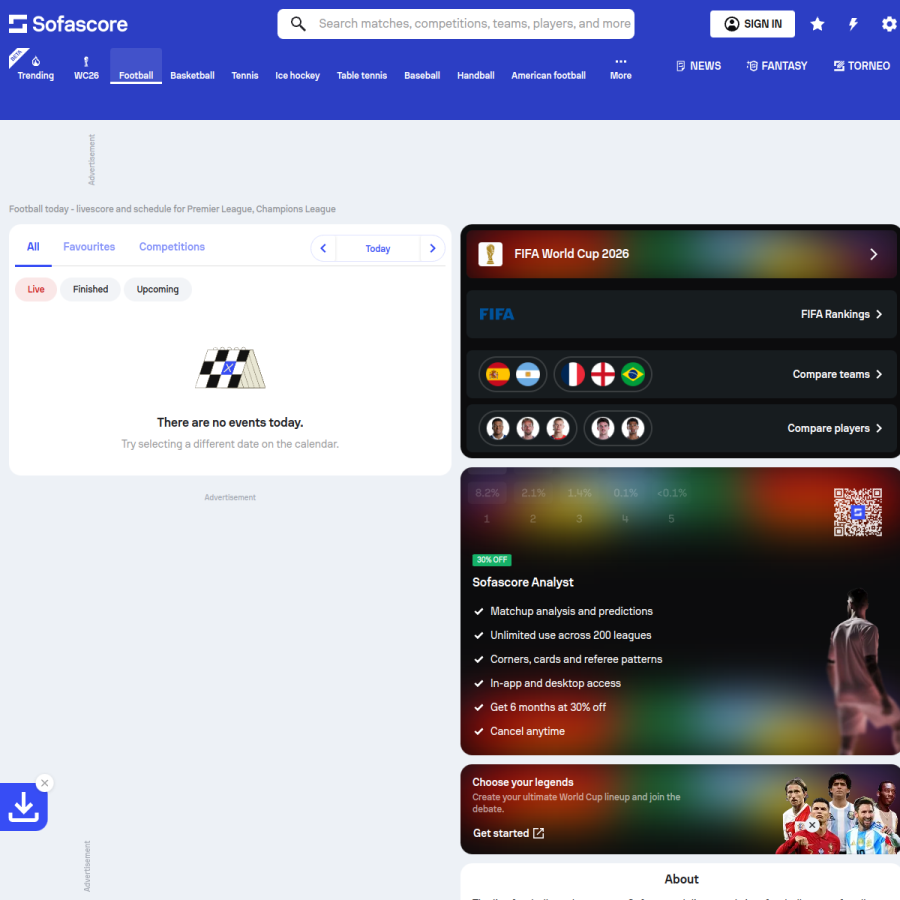
Task: Click the 30% OFF badge
Action: click(492, 560)
